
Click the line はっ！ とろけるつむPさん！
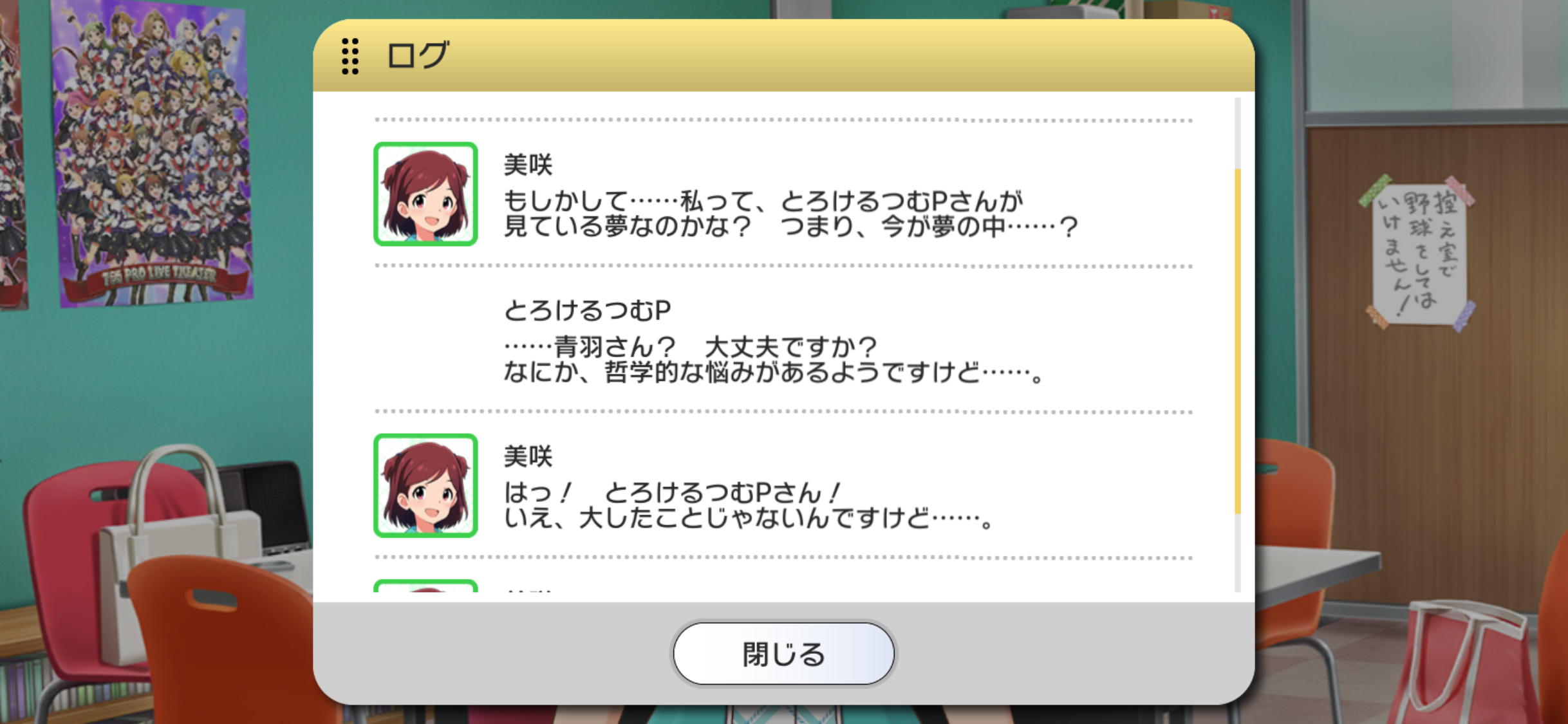tap(672, 493)
